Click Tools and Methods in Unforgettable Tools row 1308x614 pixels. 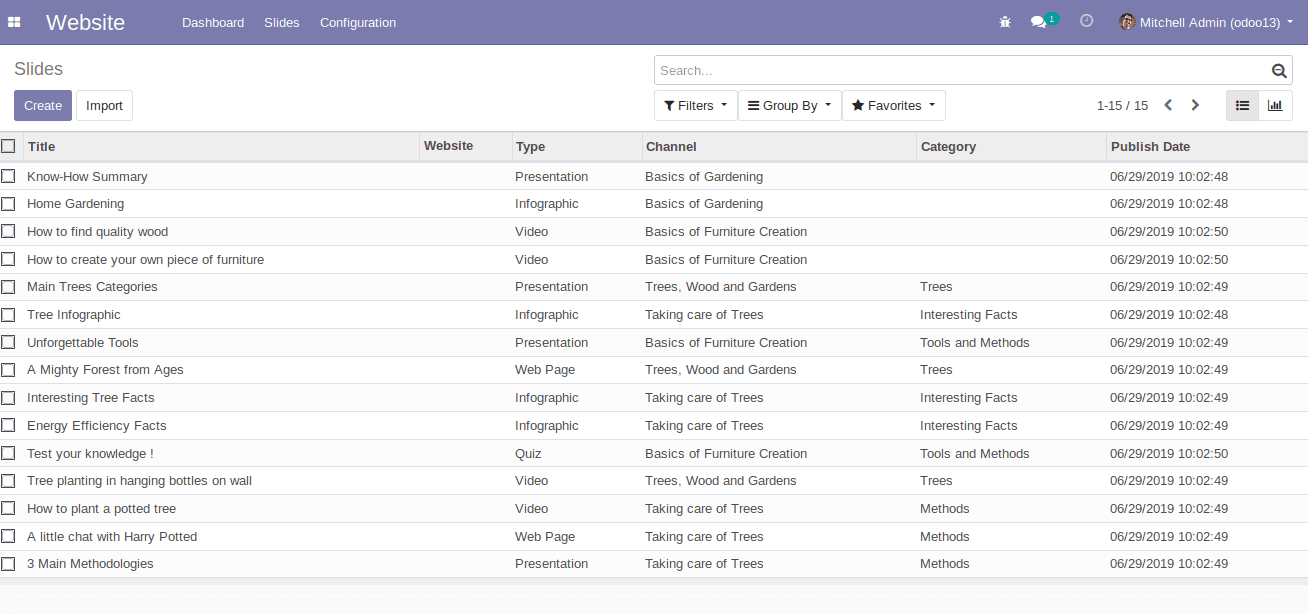coord(975,343)
